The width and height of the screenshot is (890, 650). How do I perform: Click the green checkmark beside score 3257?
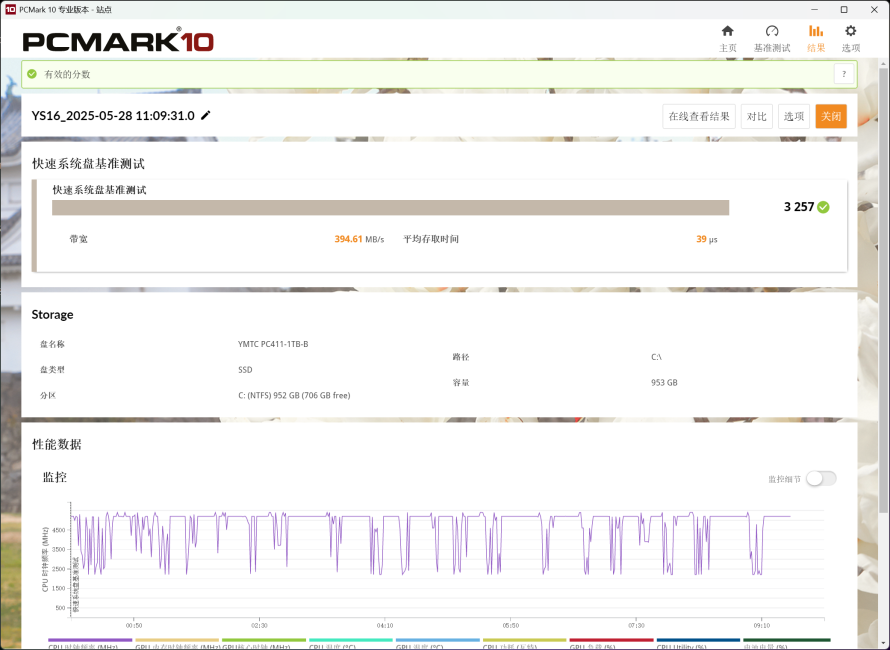point(824,206)
